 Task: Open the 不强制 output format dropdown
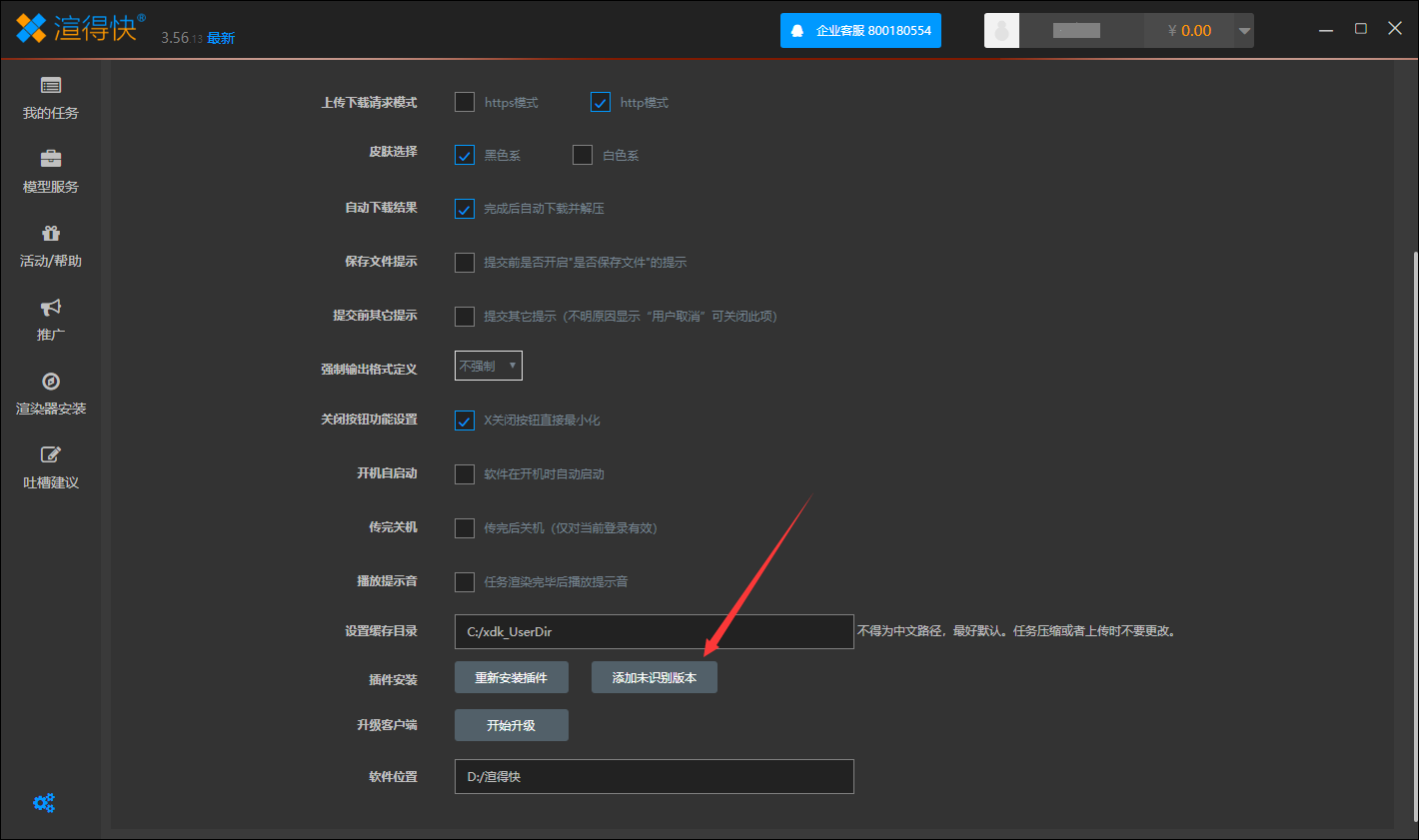489,366
